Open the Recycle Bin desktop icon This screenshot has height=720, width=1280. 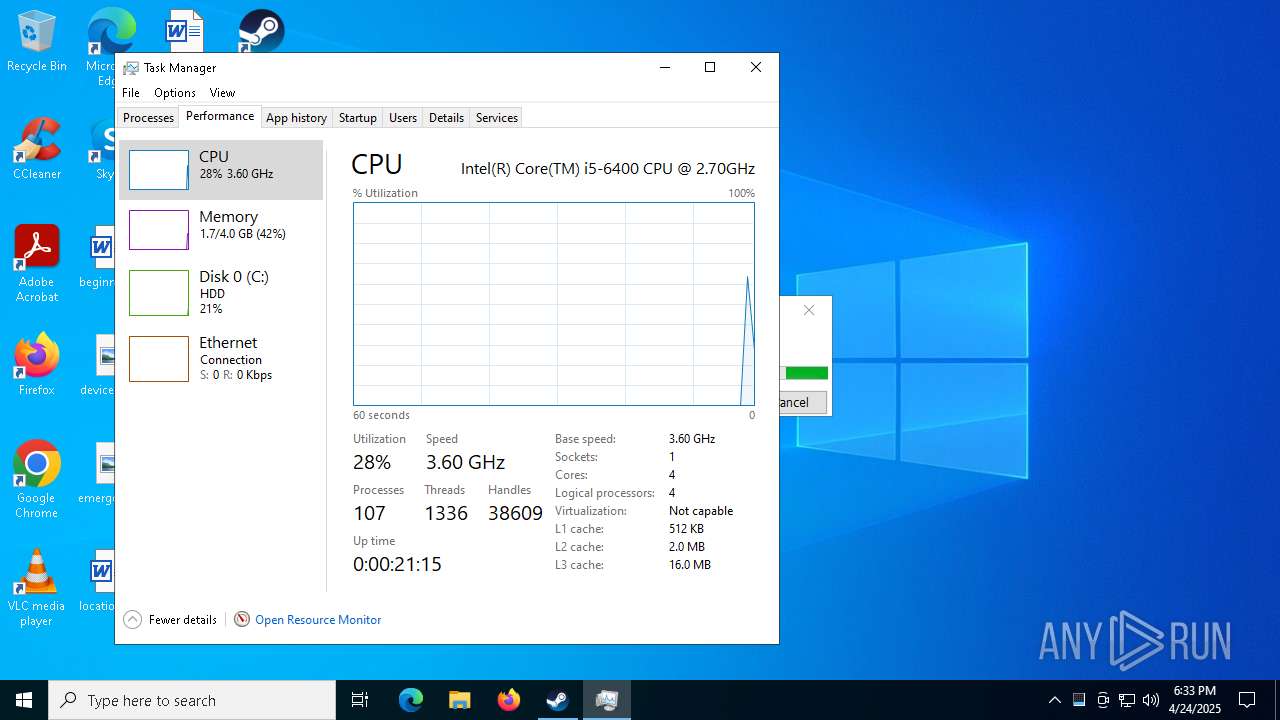(37, 42)
